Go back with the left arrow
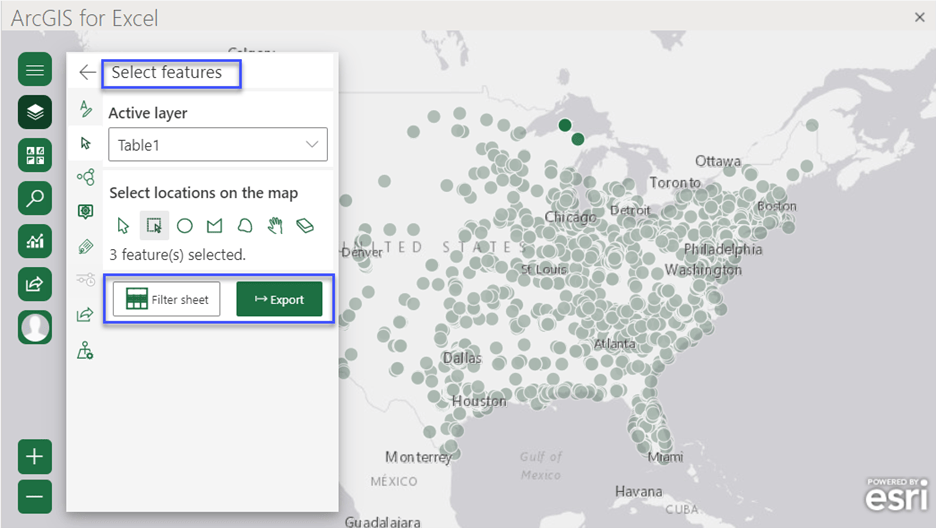Screen dimensions: 936x528 click(87, 72)
